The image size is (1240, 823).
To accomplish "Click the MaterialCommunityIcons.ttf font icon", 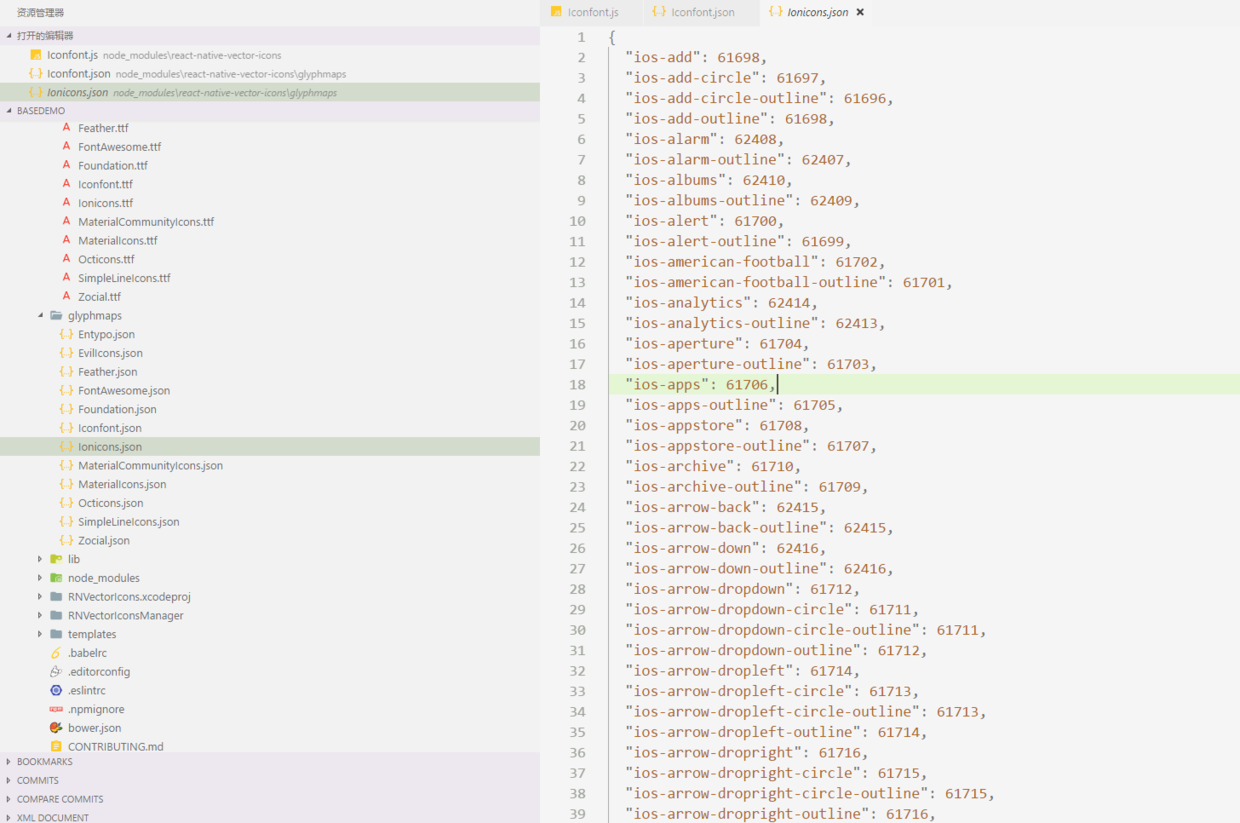I will (67, 222).
